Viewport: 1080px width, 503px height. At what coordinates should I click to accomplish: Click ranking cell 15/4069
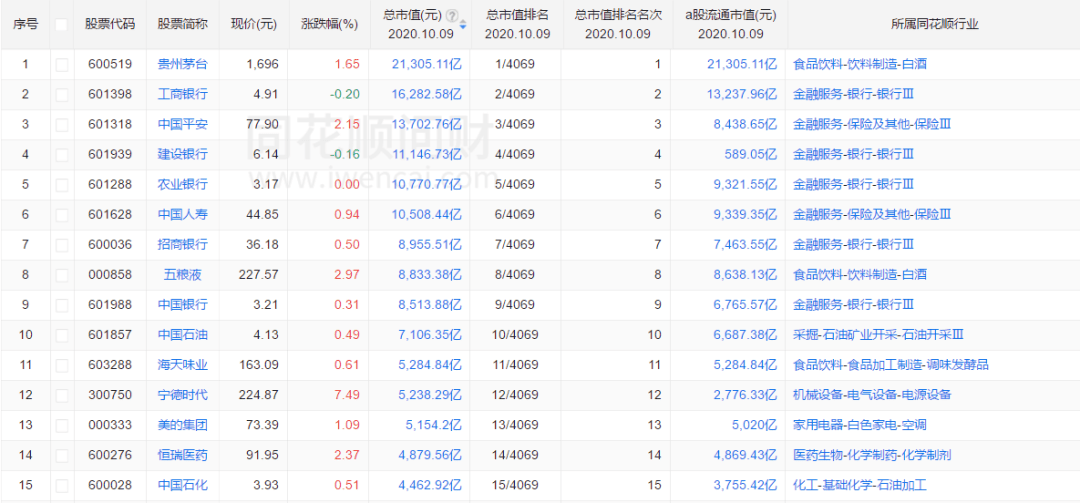pos(515,484)
